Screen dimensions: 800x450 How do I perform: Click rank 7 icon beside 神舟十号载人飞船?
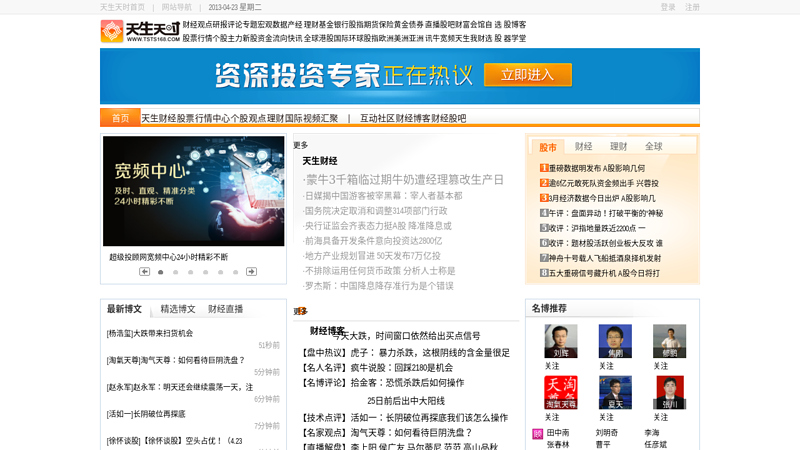click(x=544, y=258)
